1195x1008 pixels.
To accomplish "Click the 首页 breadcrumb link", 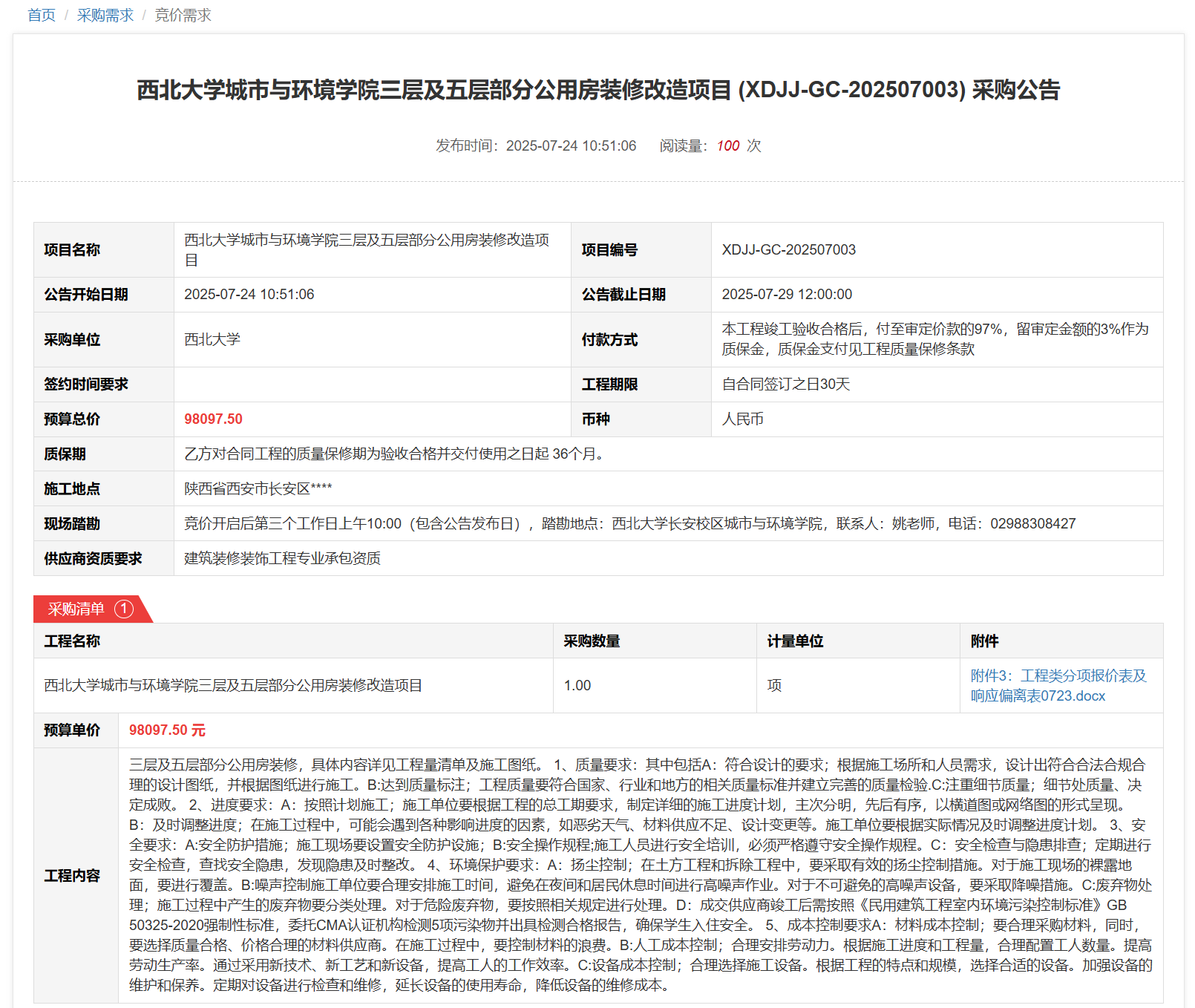I will click(42, 15).
